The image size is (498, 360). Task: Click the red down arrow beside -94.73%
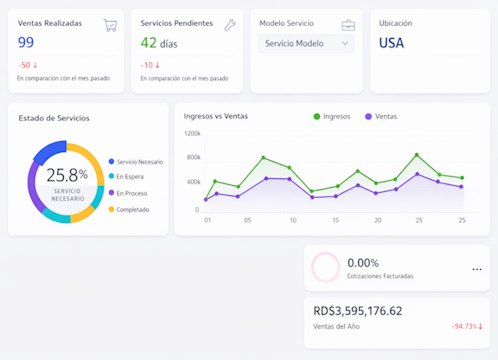tap(480, 326)
